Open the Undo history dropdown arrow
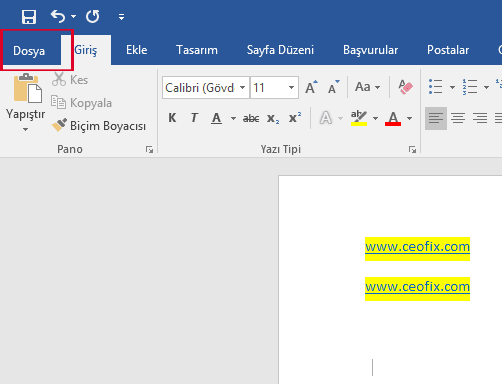 pos(73,16)
